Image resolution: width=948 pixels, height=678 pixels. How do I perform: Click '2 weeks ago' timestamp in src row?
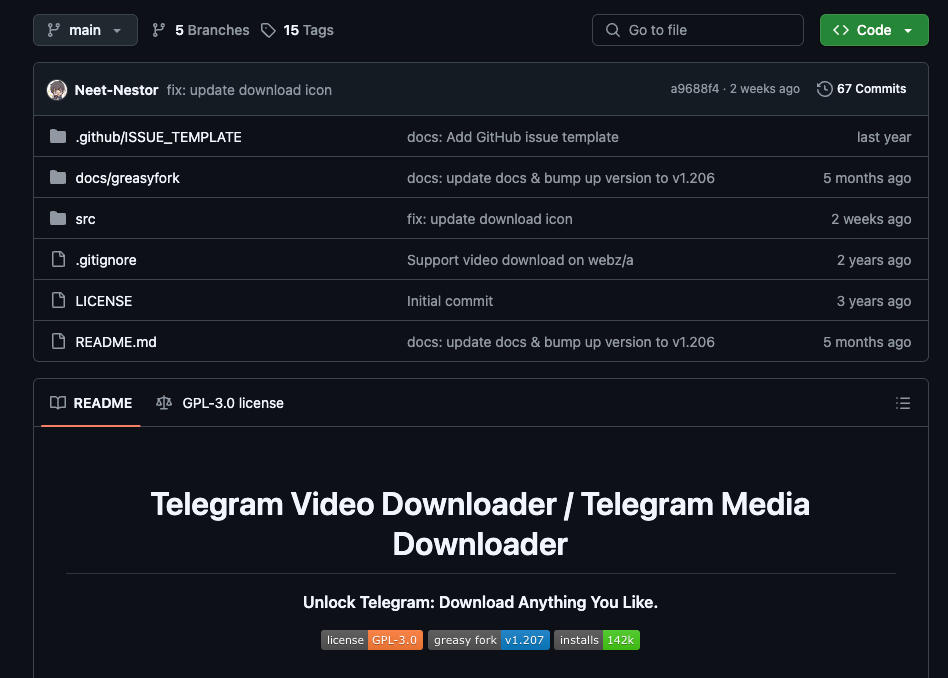pyautogui.click(x=871, y=220)
